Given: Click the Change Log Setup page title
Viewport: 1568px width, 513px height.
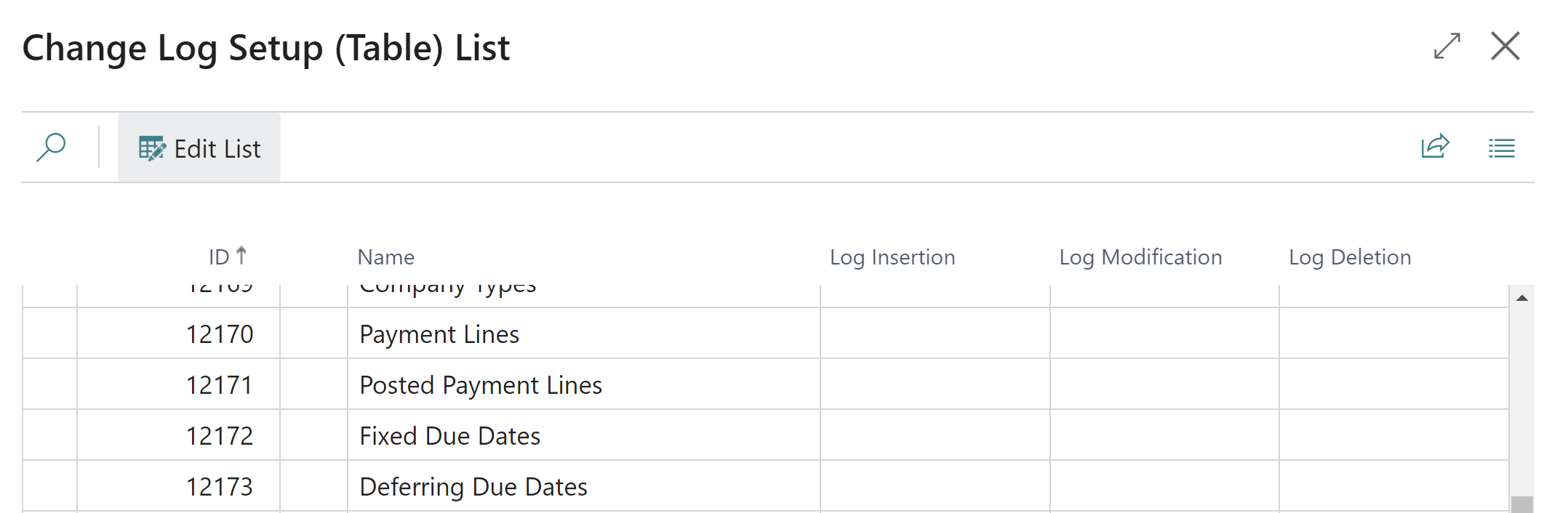Looking at the screenshot, I should pos(265,47).
